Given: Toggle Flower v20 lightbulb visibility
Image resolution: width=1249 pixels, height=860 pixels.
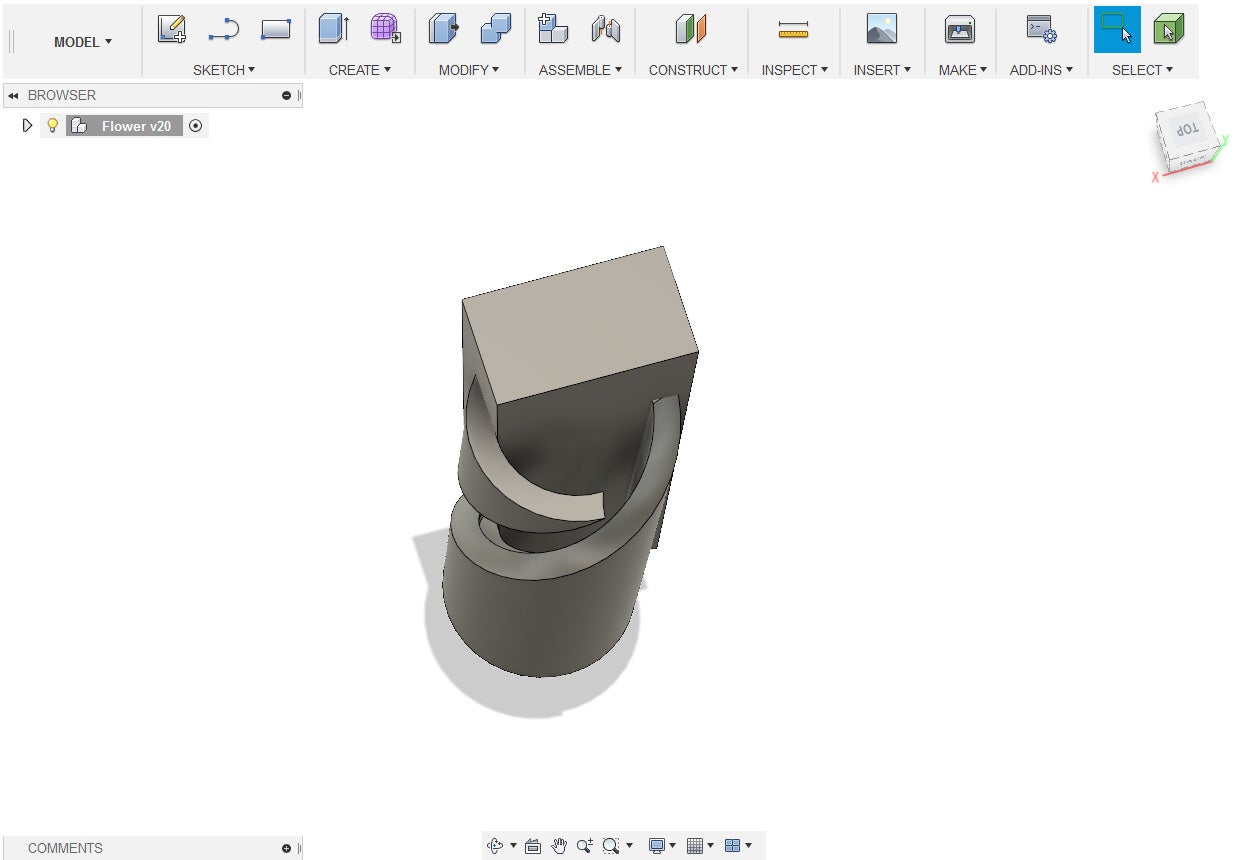Looking at the screenshot, I should point(53,126).
